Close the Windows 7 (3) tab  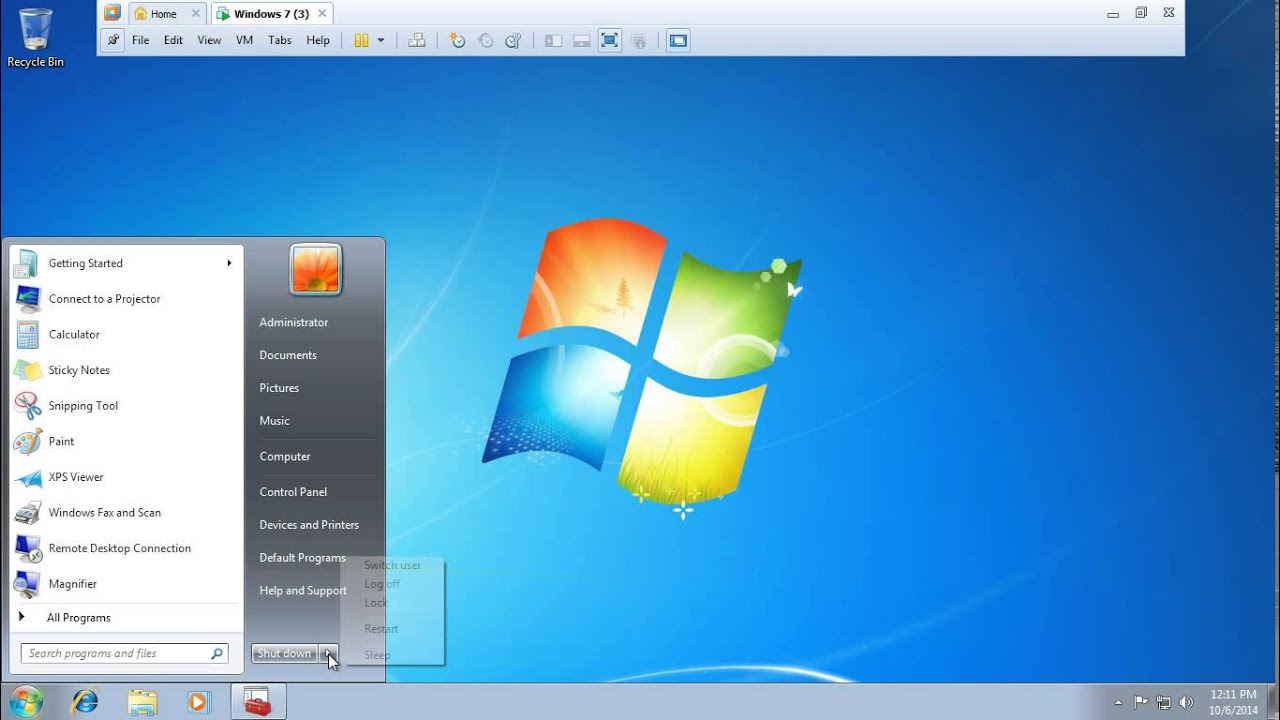(x=321, y=14)
